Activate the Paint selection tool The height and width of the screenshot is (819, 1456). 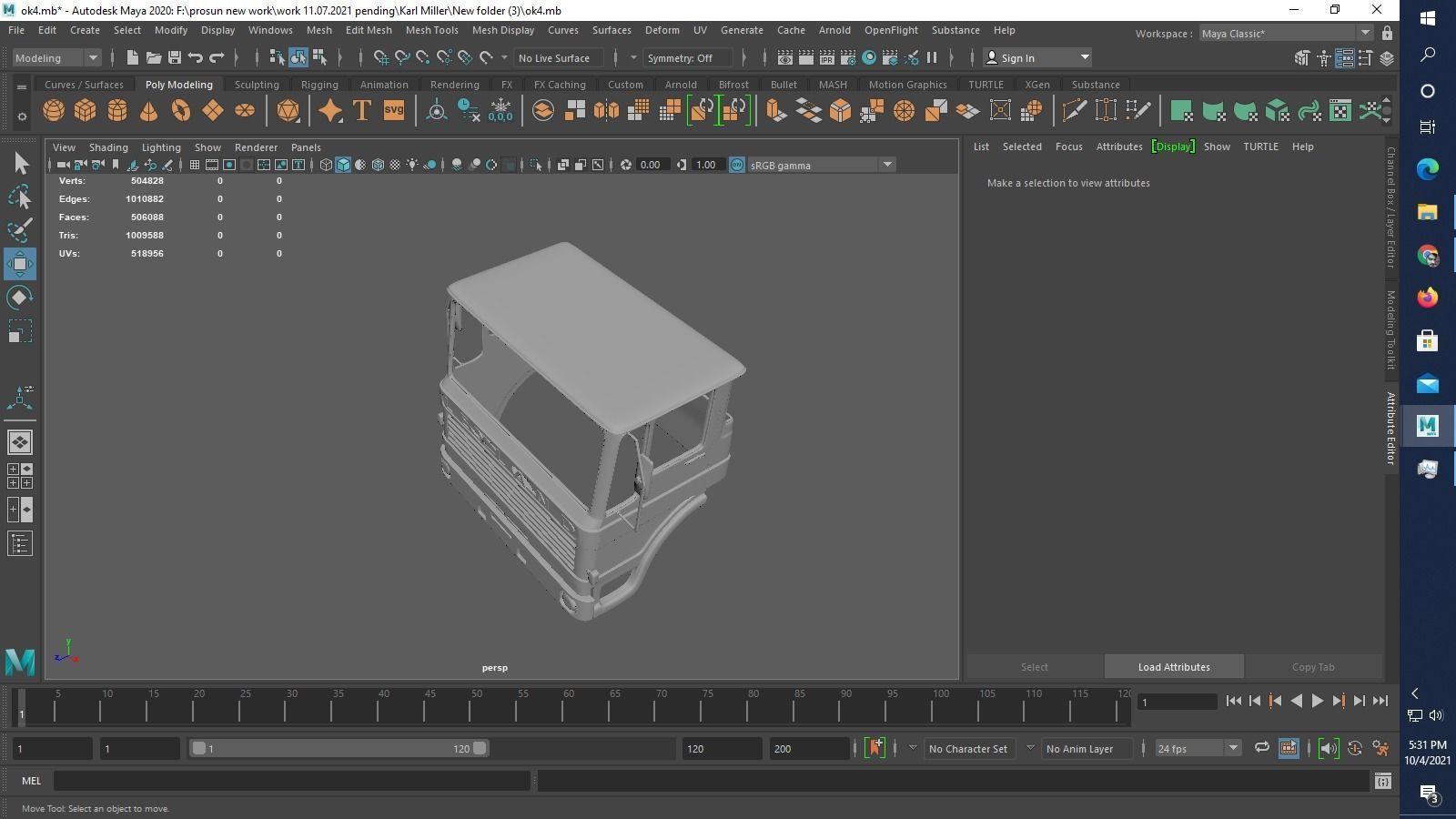tap(20, 230)
